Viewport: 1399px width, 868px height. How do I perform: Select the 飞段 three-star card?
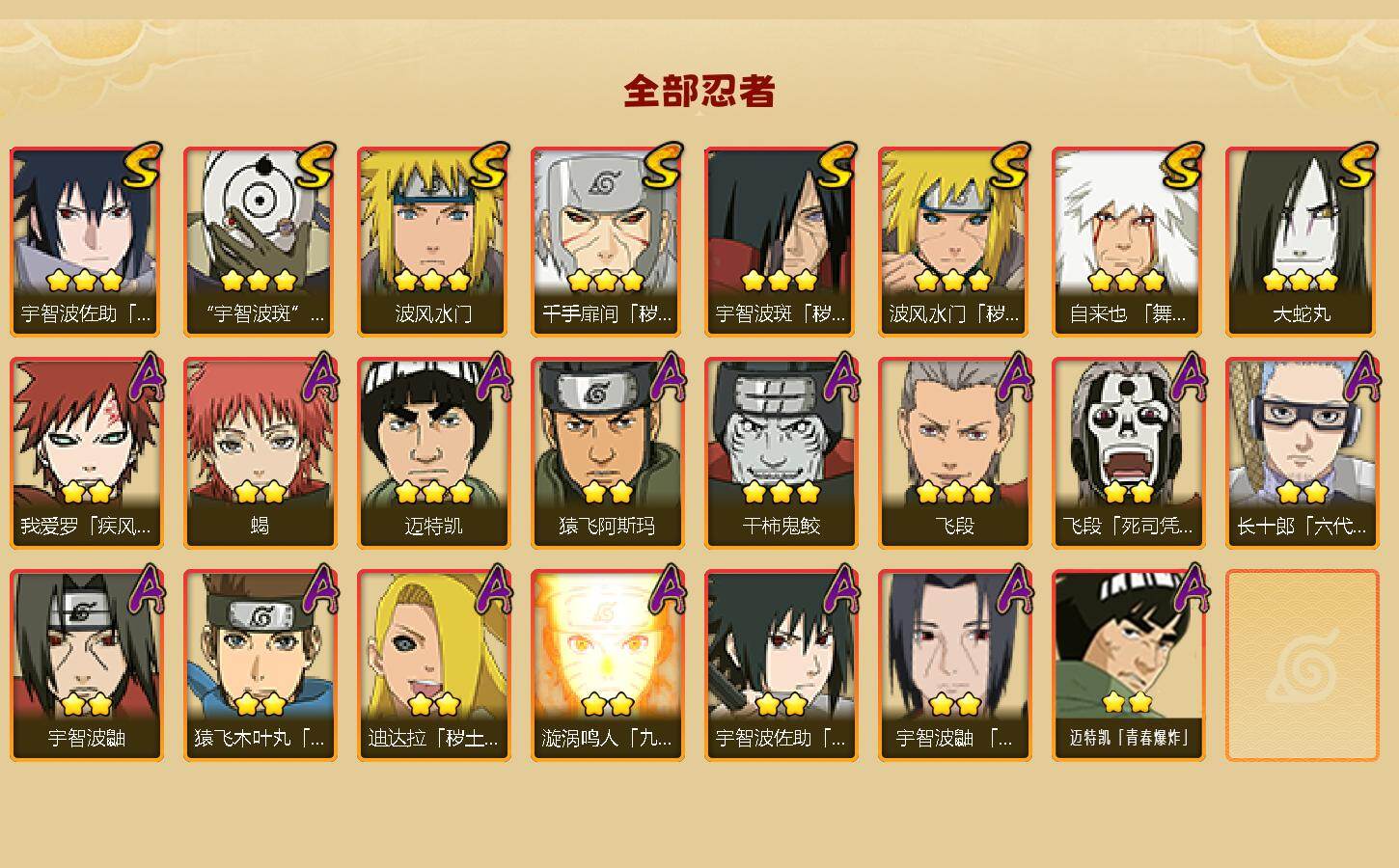(954, 454)
